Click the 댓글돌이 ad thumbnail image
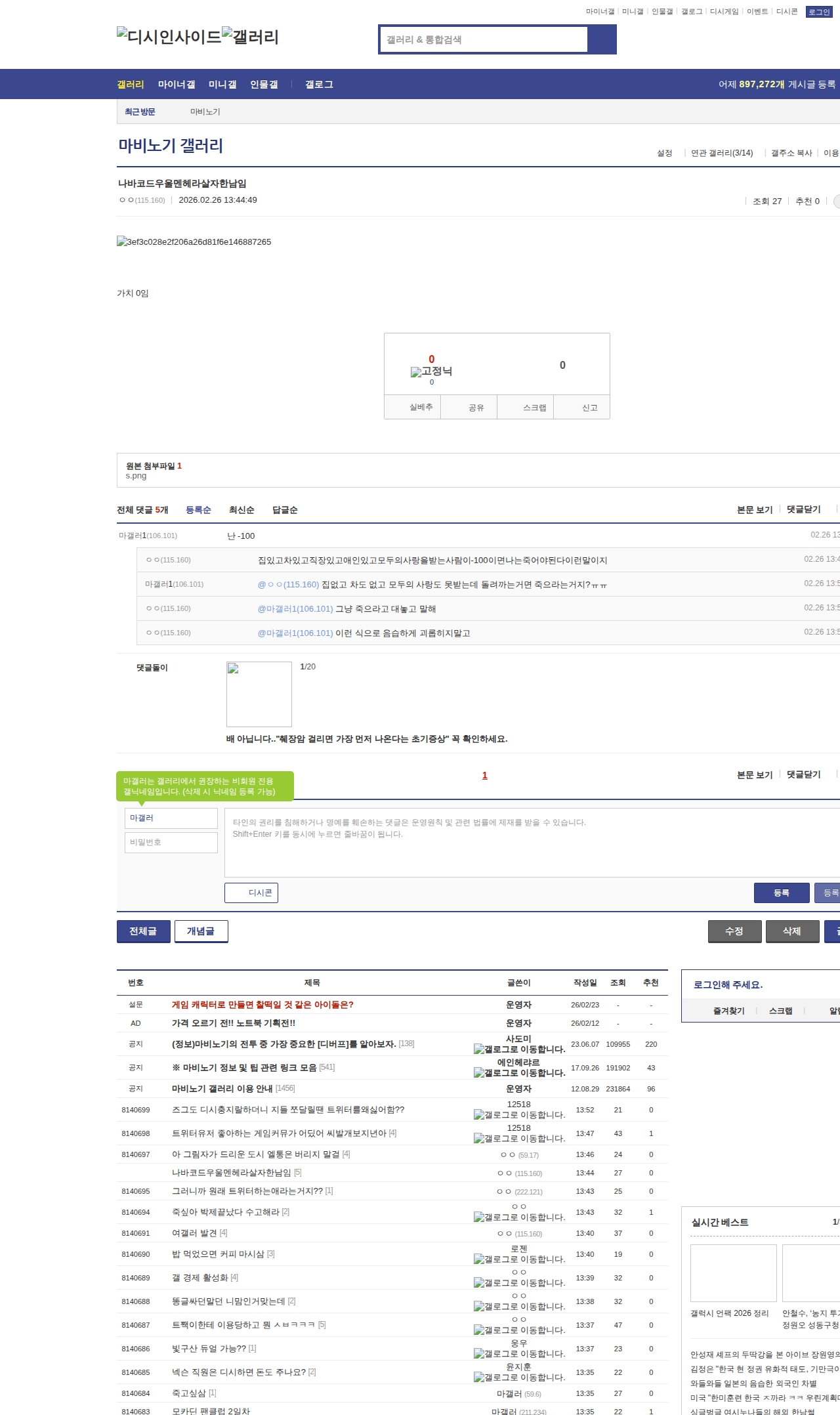 259,694
